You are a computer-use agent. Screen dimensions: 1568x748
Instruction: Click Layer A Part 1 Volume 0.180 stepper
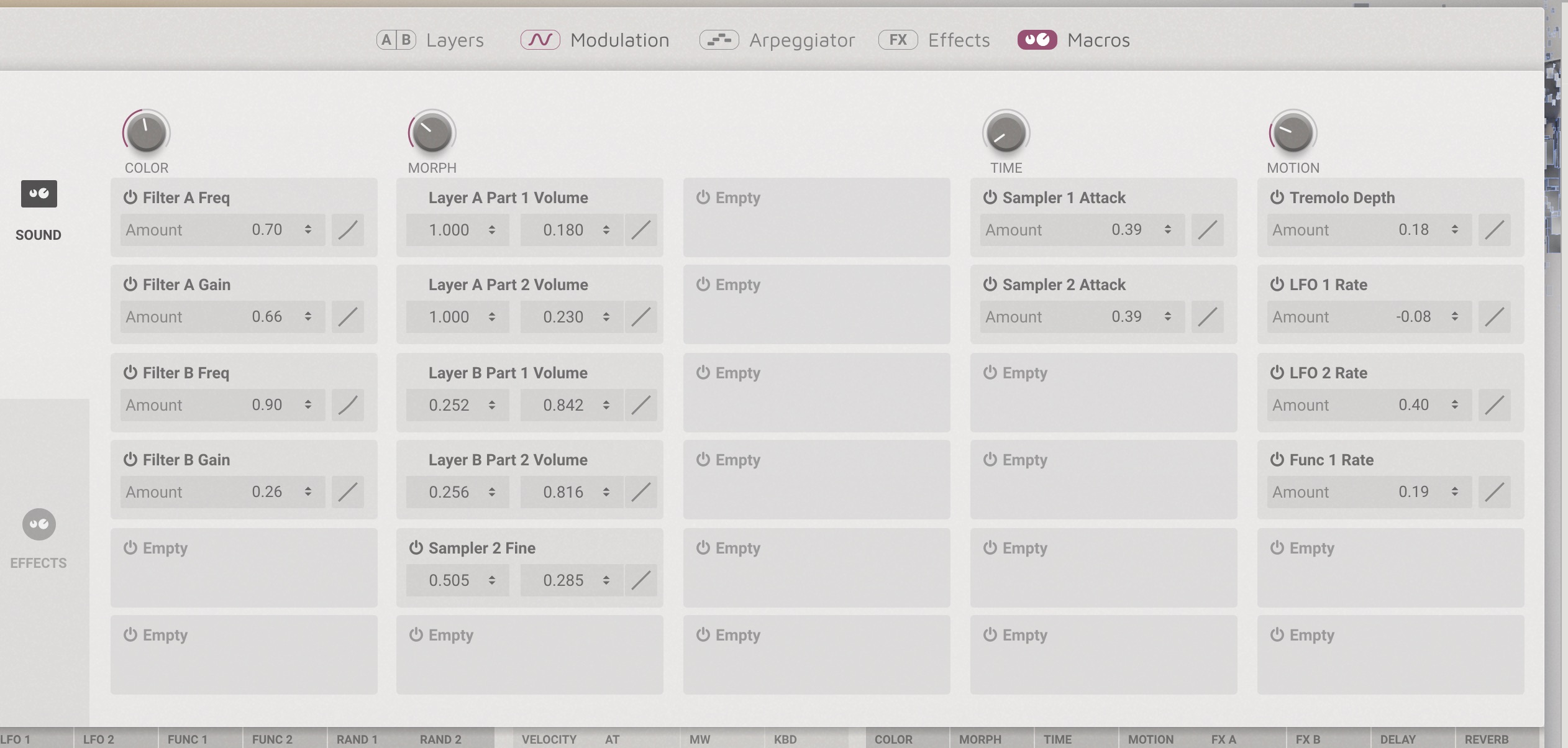tap(606, 230)
